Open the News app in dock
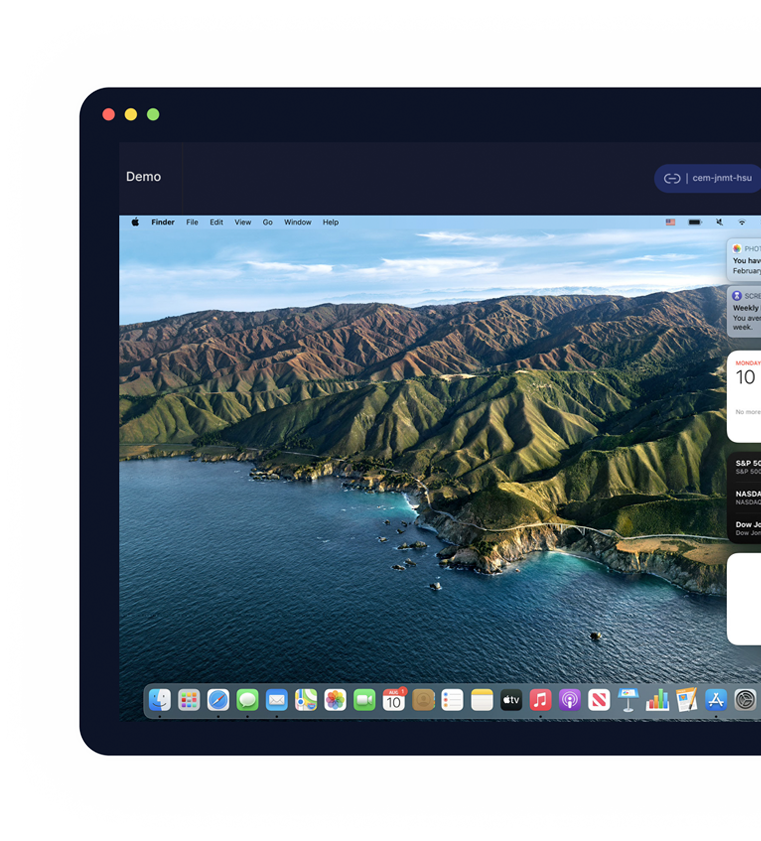Viewport: 761px width, 841px height. click(599, 700)
